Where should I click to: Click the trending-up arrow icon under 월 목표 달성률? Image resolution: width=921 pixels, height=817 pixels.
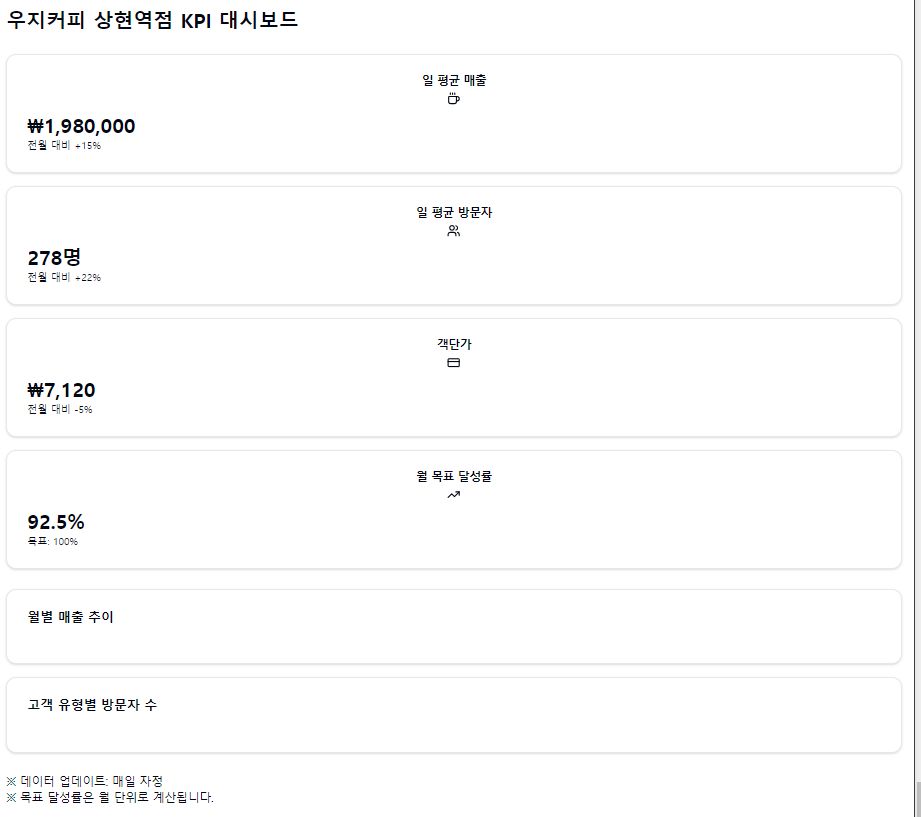pos(453,495)
